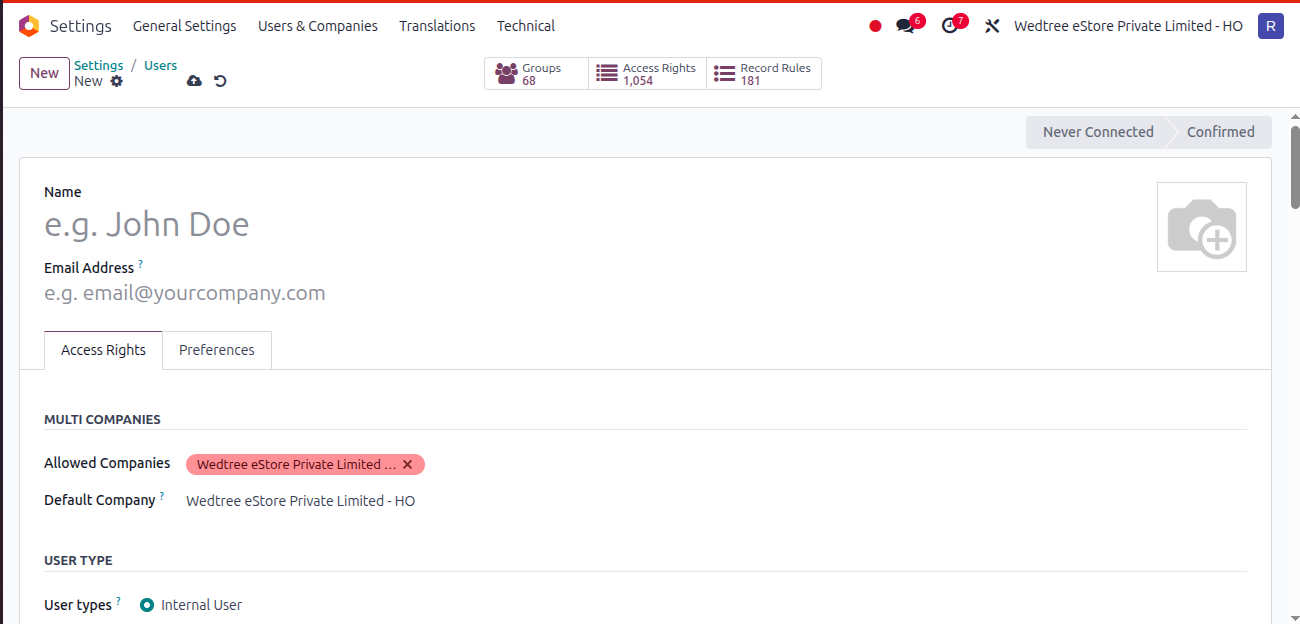Switch to the Access Rights tab
Viewport: 1300px width, 624px height.
point(103,350)
